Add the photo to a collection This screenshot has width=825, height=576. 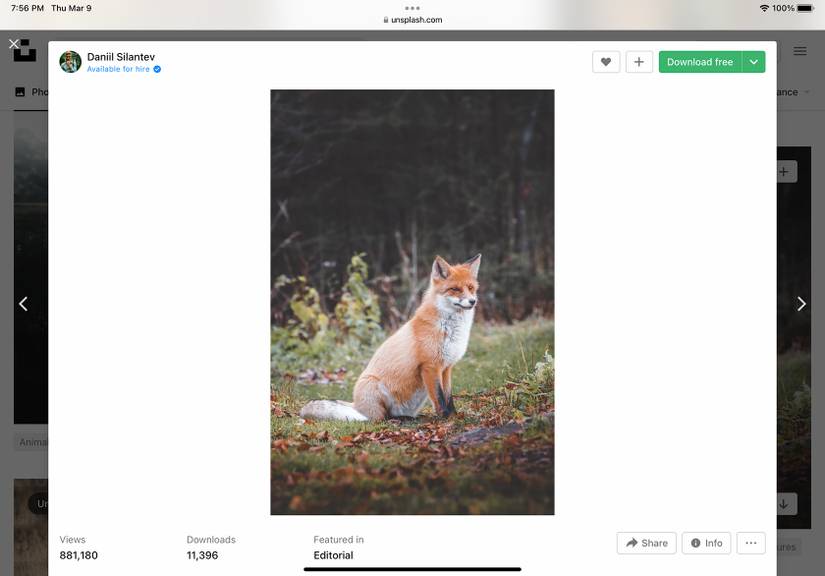(x=639, y=61)
